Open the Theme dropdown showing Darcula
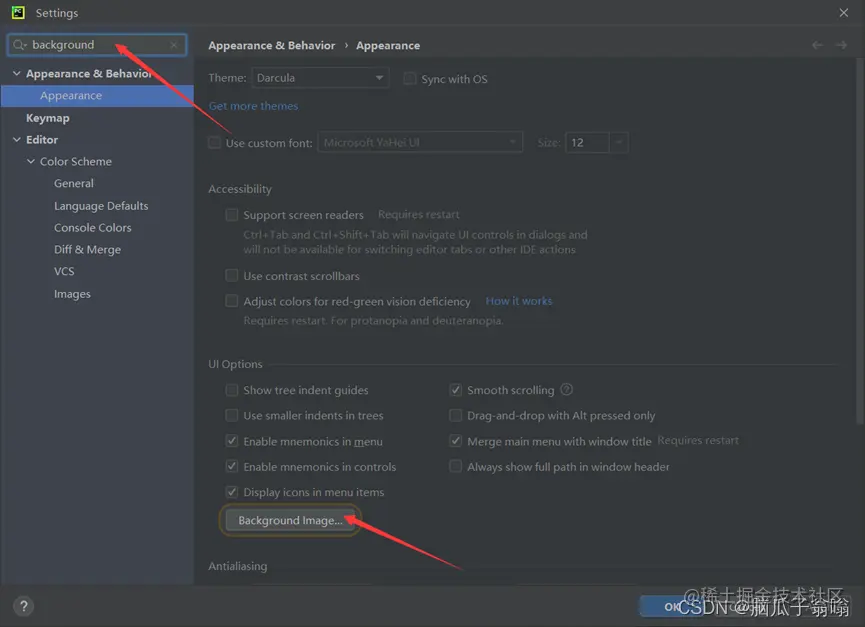 pyautogui.click(x=320, y=78)
